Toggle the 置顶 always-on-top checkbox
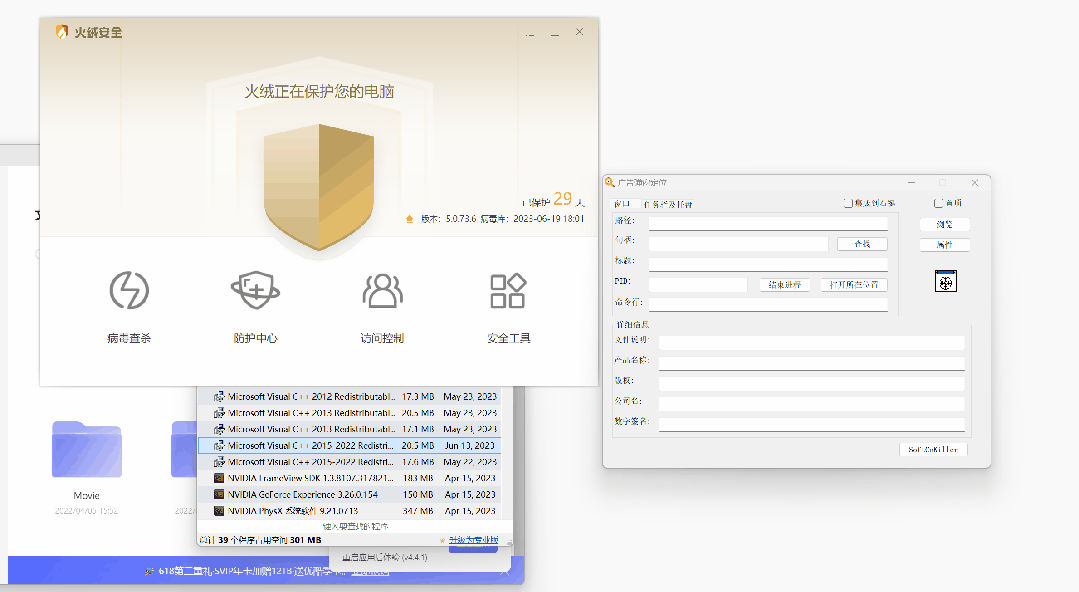 pos(938,203)
